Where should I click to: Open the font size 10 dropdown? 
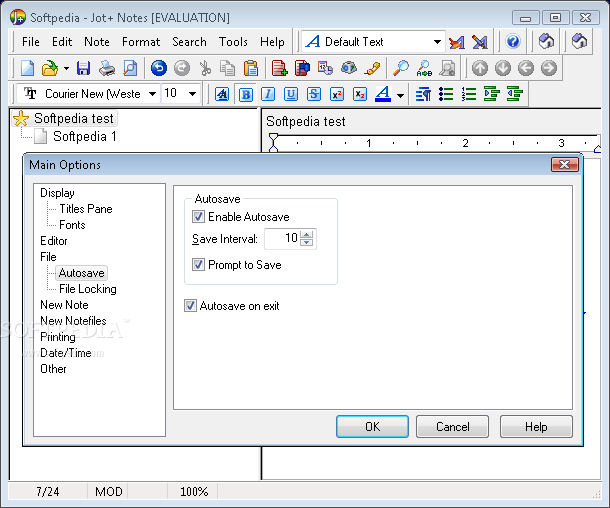click(x=192, y=94)
